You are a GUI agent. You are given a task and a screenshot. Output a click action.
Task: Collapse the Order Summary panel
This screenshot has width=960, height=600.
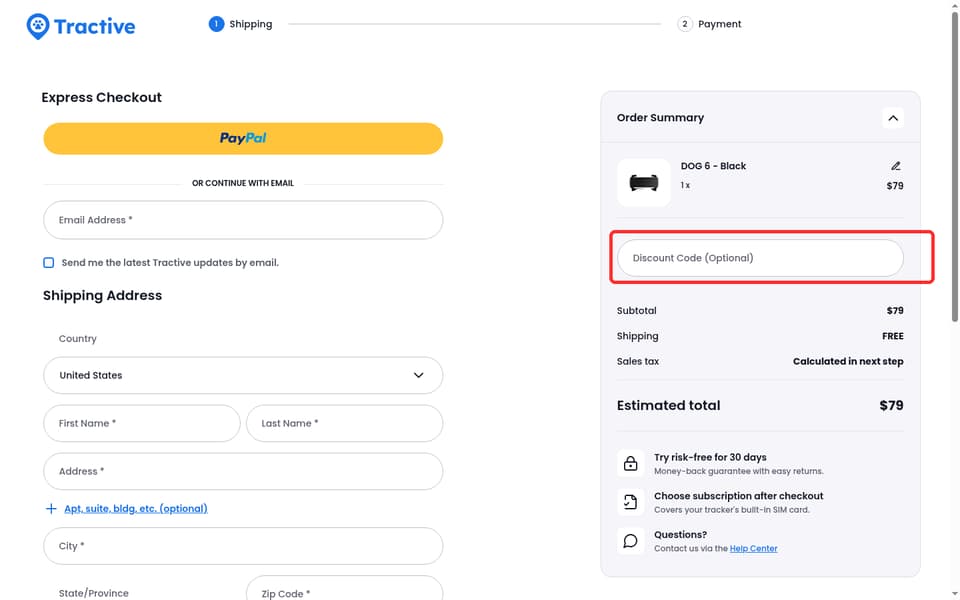pos(893,118)
